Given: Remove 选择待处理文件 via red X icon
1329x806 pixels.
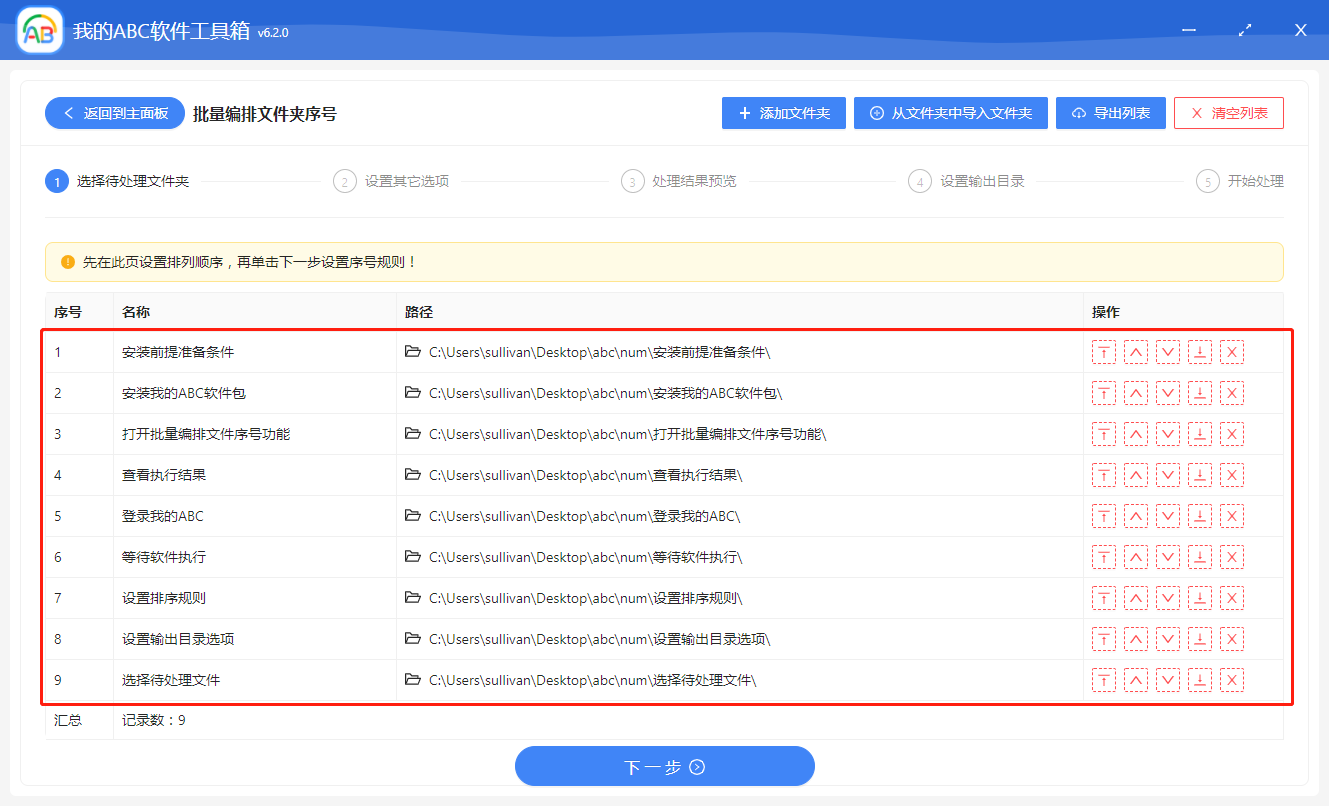Looking at the screenshot, I should tap(1231, 679).
